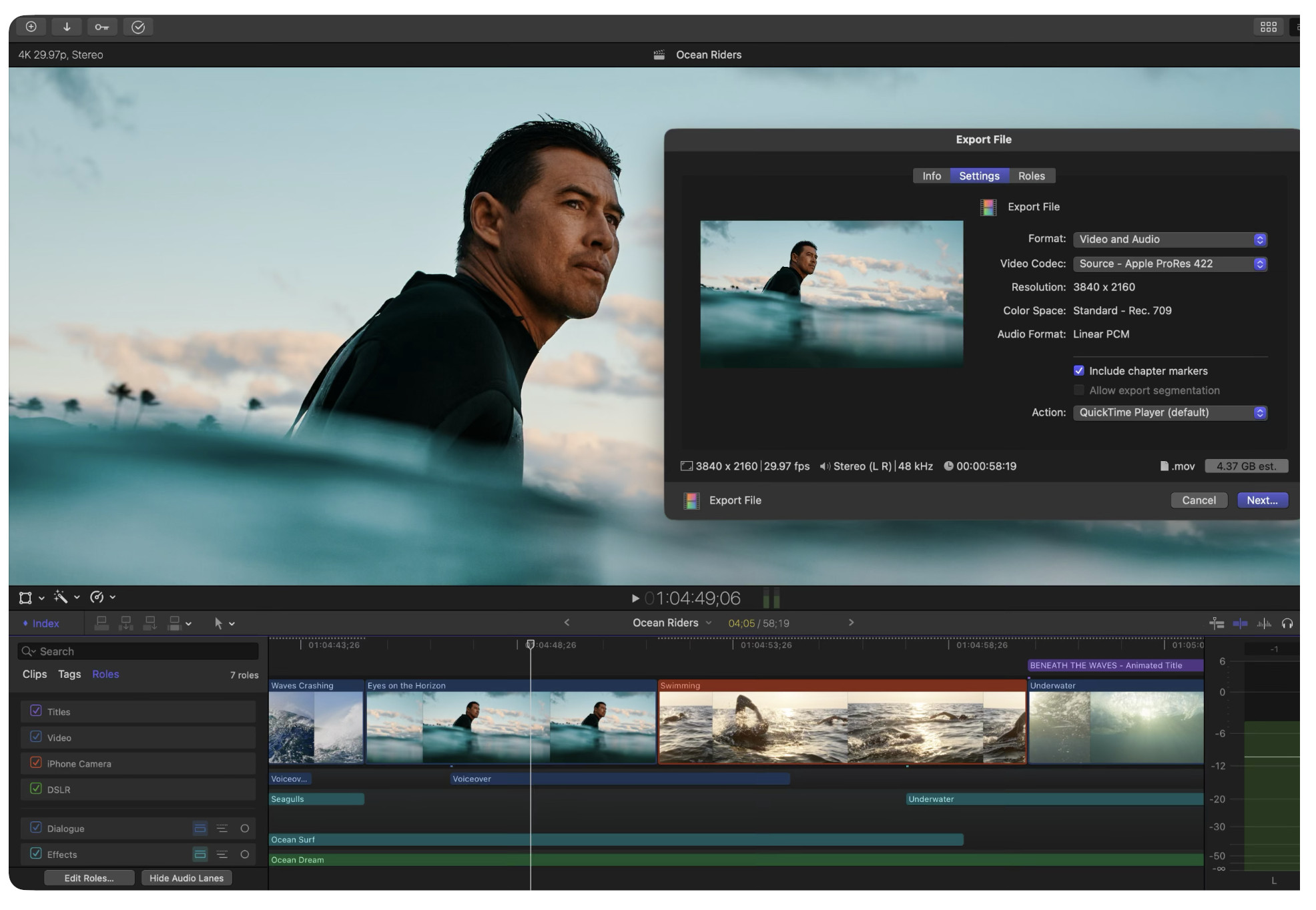1316x910 pixels.
Task: Open the retime speedometer icon
Action: pyautogui.click(x=97, y=597)
